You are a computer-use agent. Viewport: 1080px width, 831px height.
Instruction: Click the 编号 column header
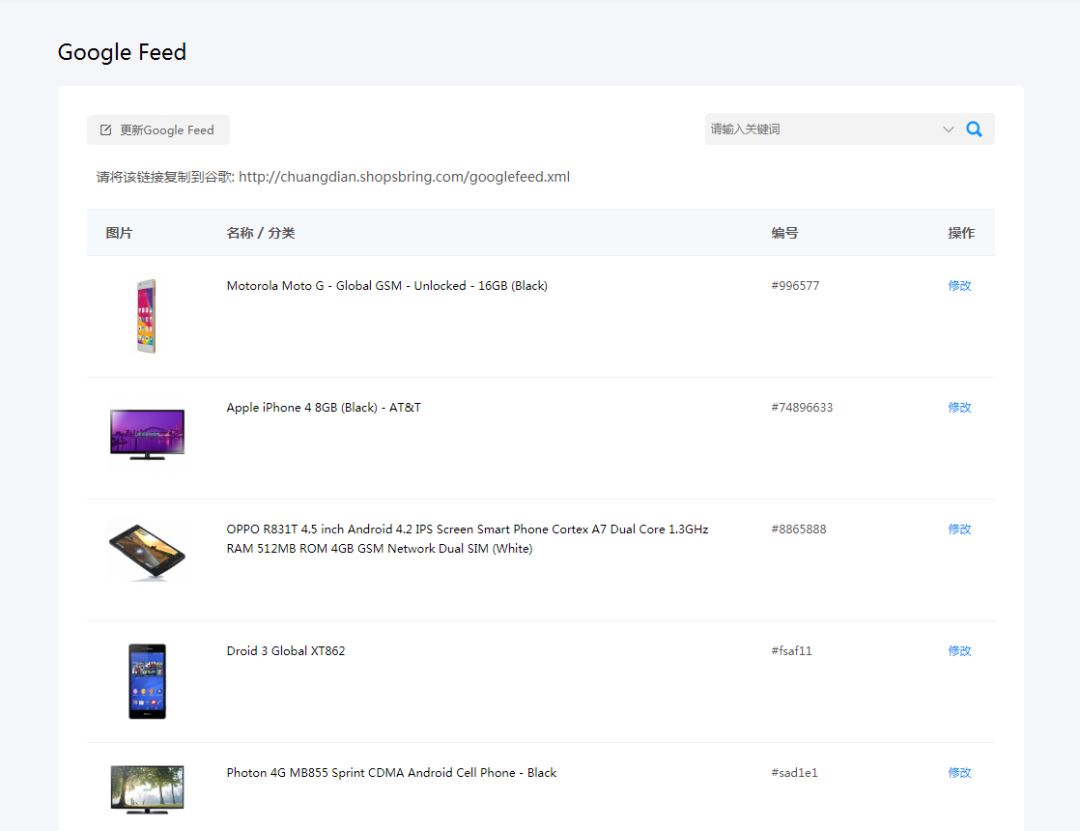(784, 233)
